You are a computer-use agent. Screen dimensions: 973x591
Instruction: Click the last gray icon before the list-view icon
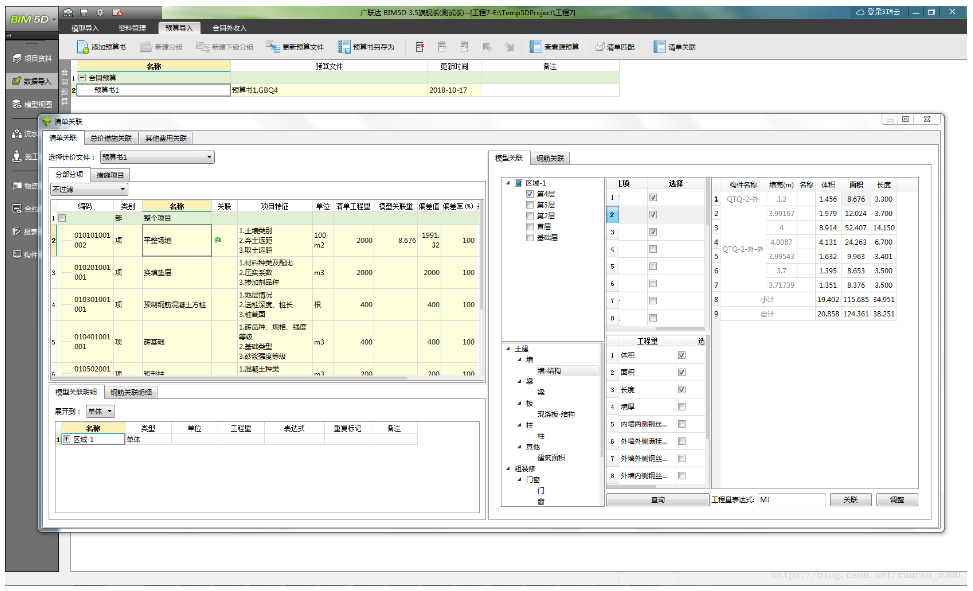click(x=509, y=47)
